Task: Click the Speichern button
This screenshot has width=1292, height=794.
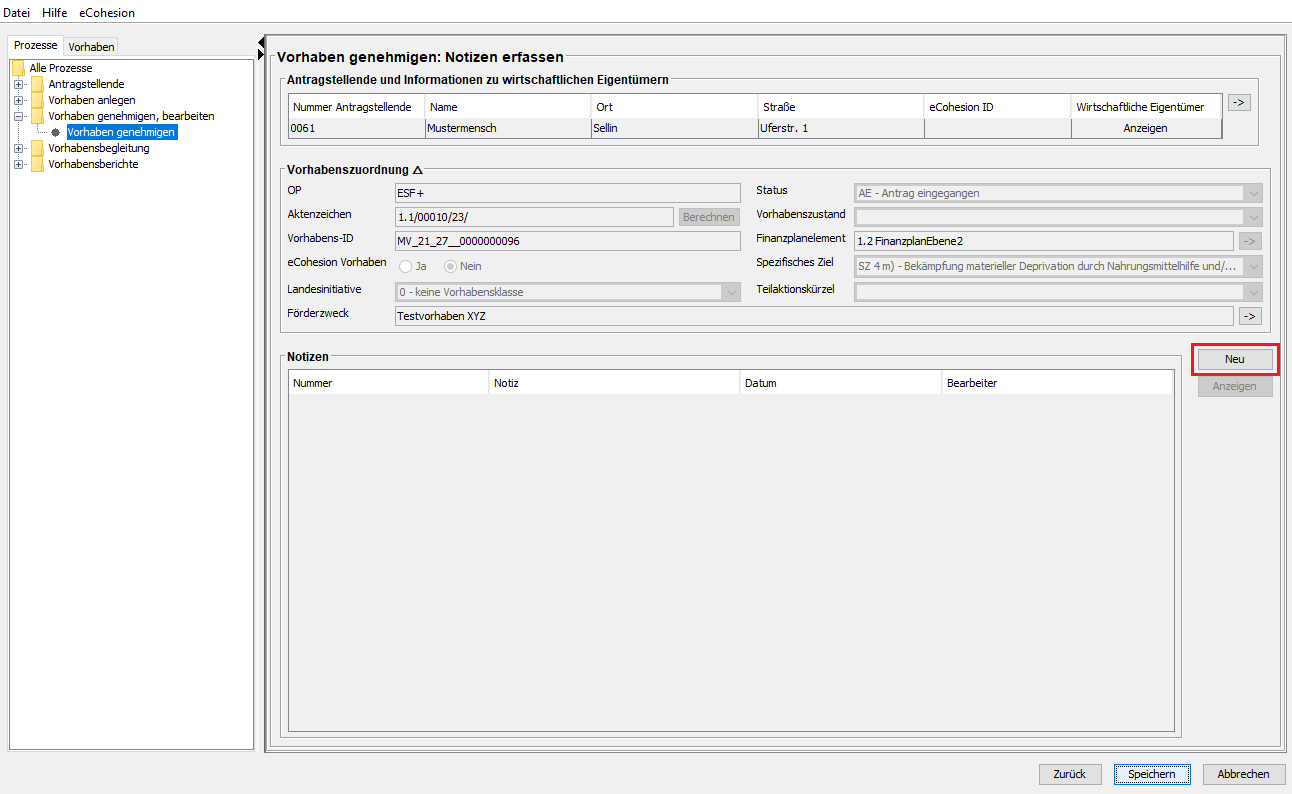Action: [1151, 774]
